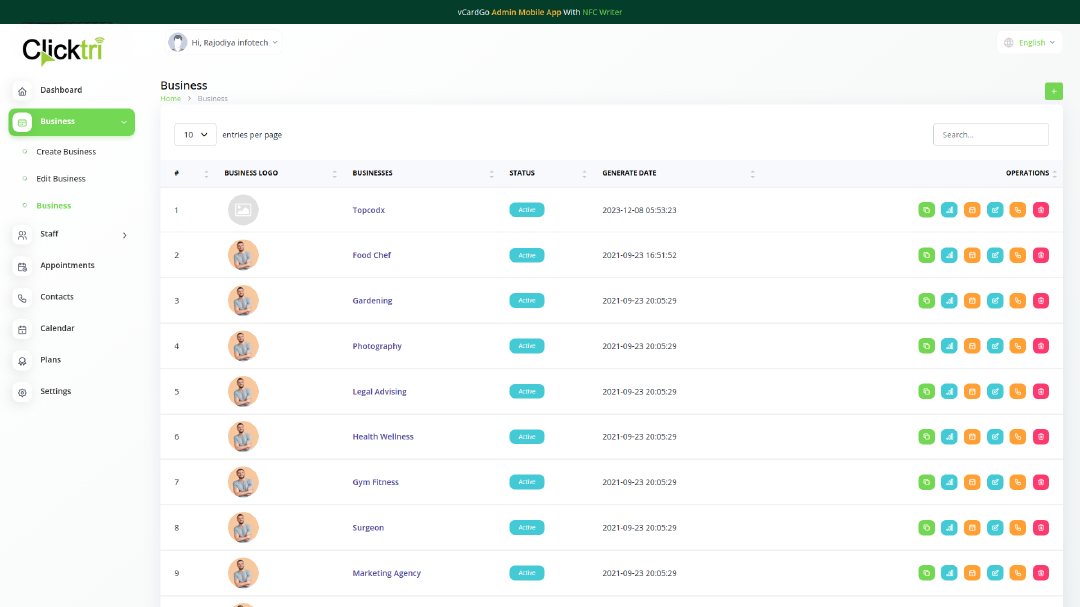Click trash icon in Gym Fitness row
The image size is (1080, 607).
click(x=1041, y=482)
